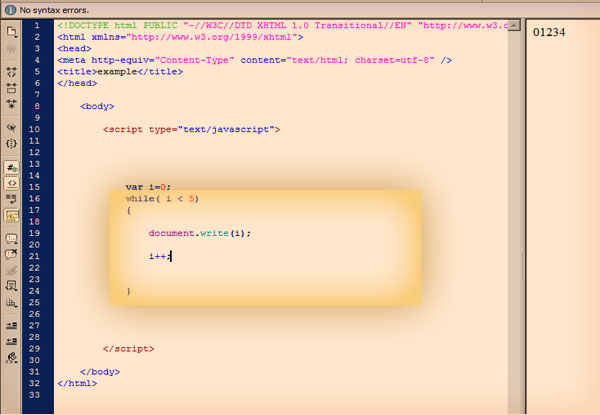Click the greyed-out Show Code Navigator icon
This screenshot has height=415, width=600.
(x=11, y=49)
